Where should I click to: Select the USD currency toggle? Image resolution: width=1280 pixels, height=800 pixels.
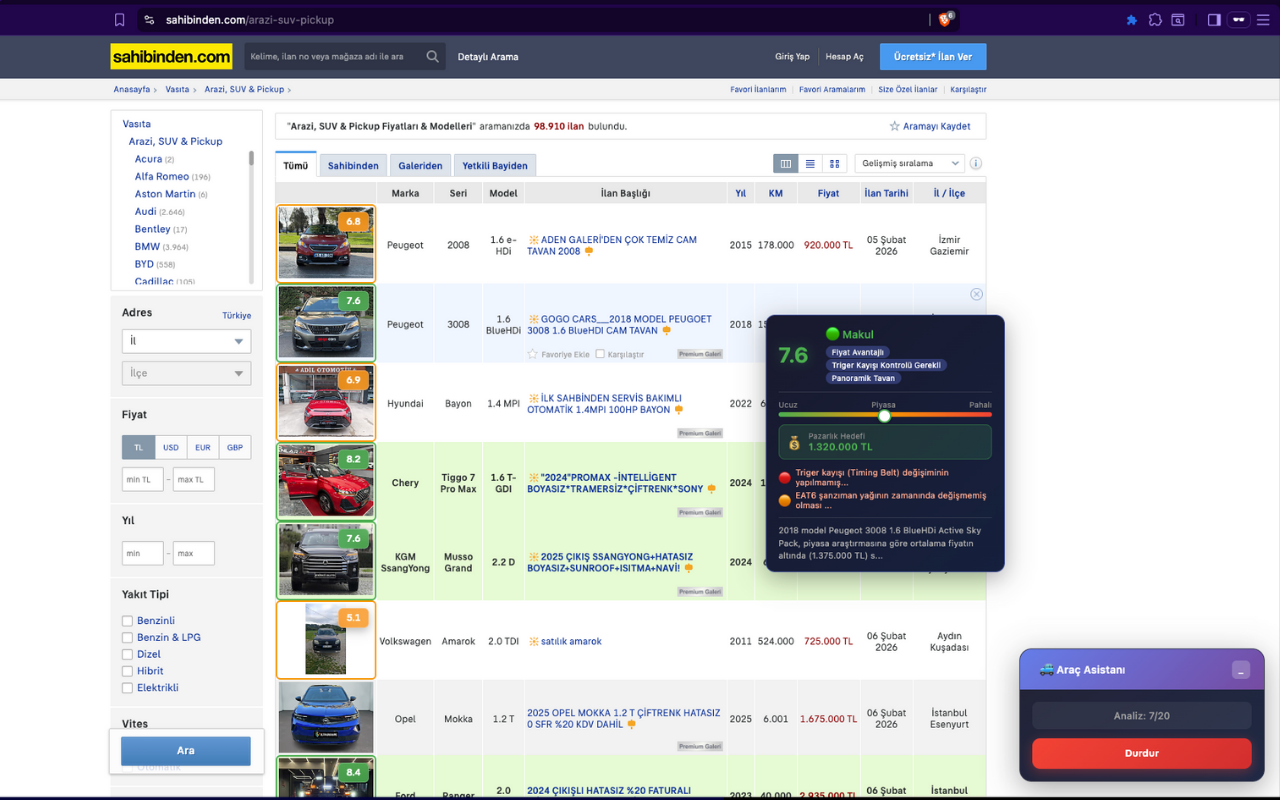tap(171, 448)
